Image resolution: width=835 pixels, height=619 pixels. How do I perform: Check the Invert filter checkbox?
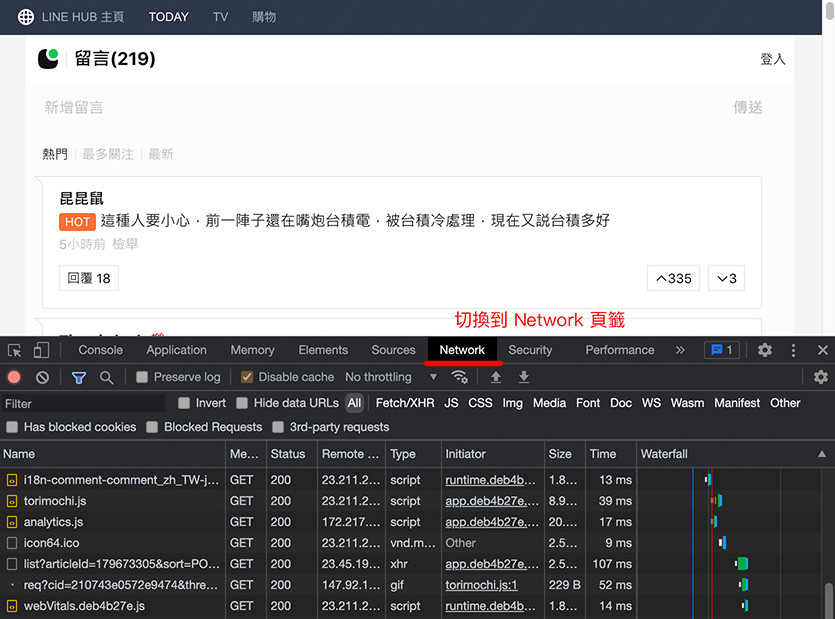tap(184, 403)
